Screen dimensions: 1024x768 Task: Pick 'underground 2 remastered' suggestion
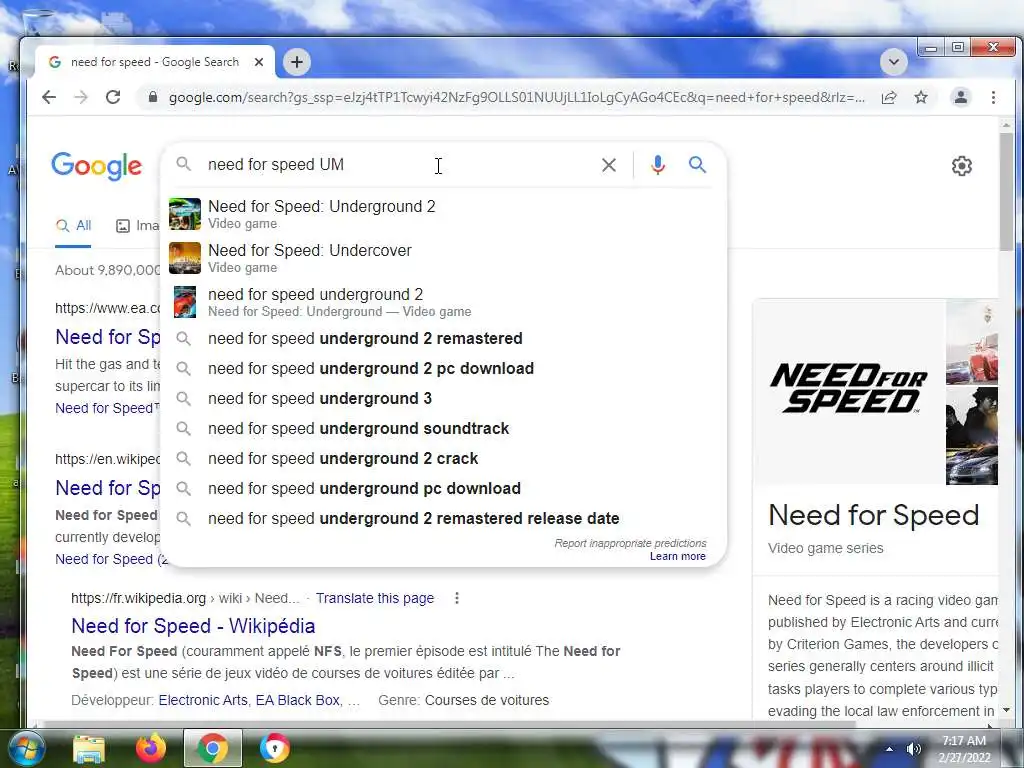[x=443, y=338]
